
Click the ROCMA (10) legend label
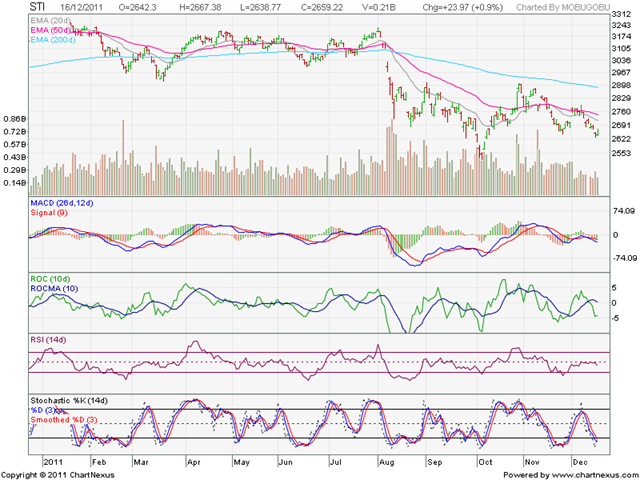[x=54, y=289]
